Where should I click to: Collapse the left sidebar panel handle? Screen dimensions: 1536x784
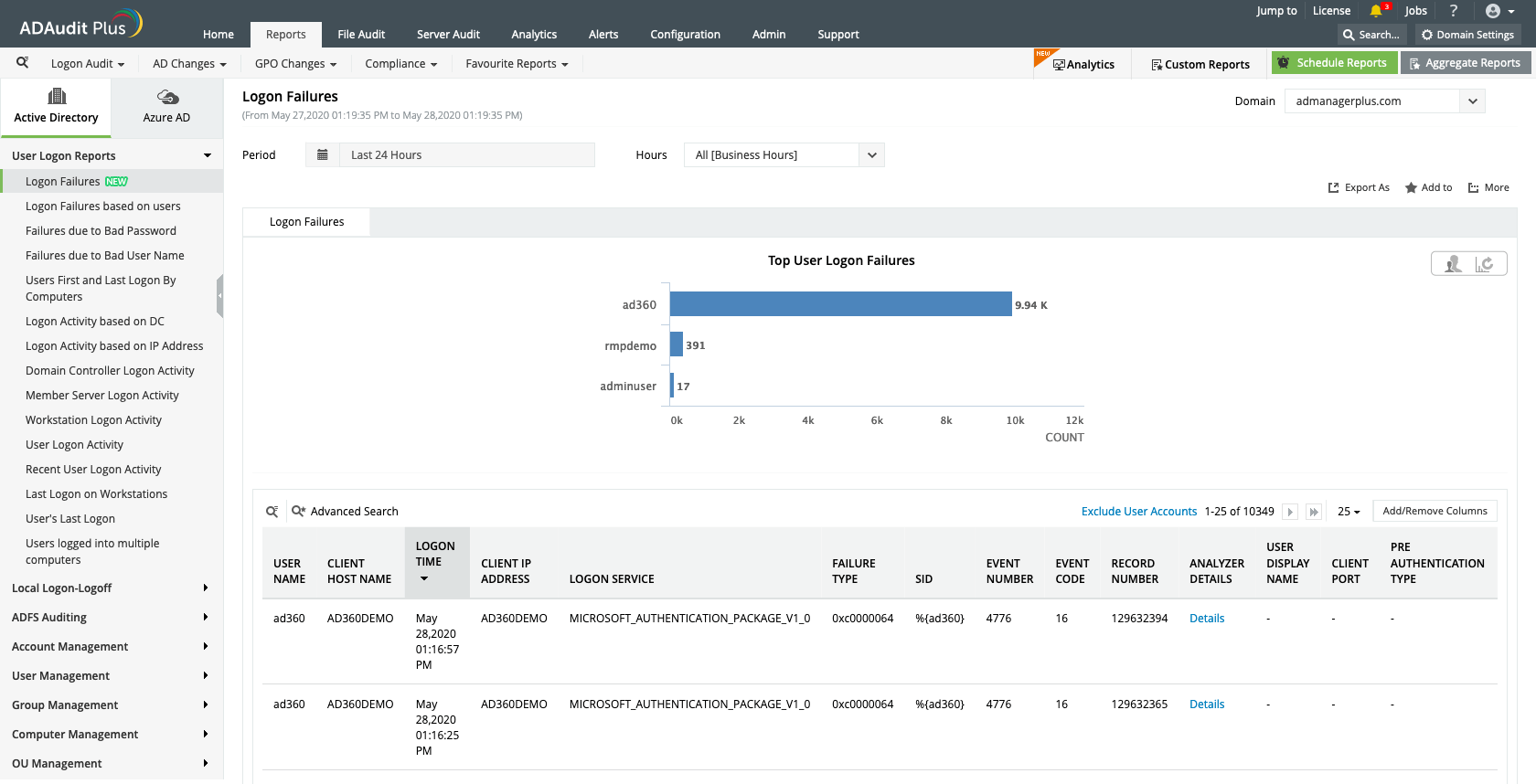click(x=219, y=296)
